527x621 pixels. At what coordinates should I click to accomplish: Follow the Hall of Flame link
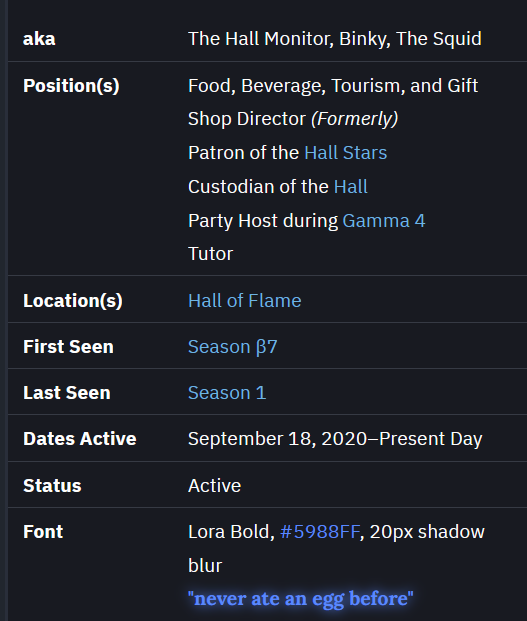tap(245, 301)
